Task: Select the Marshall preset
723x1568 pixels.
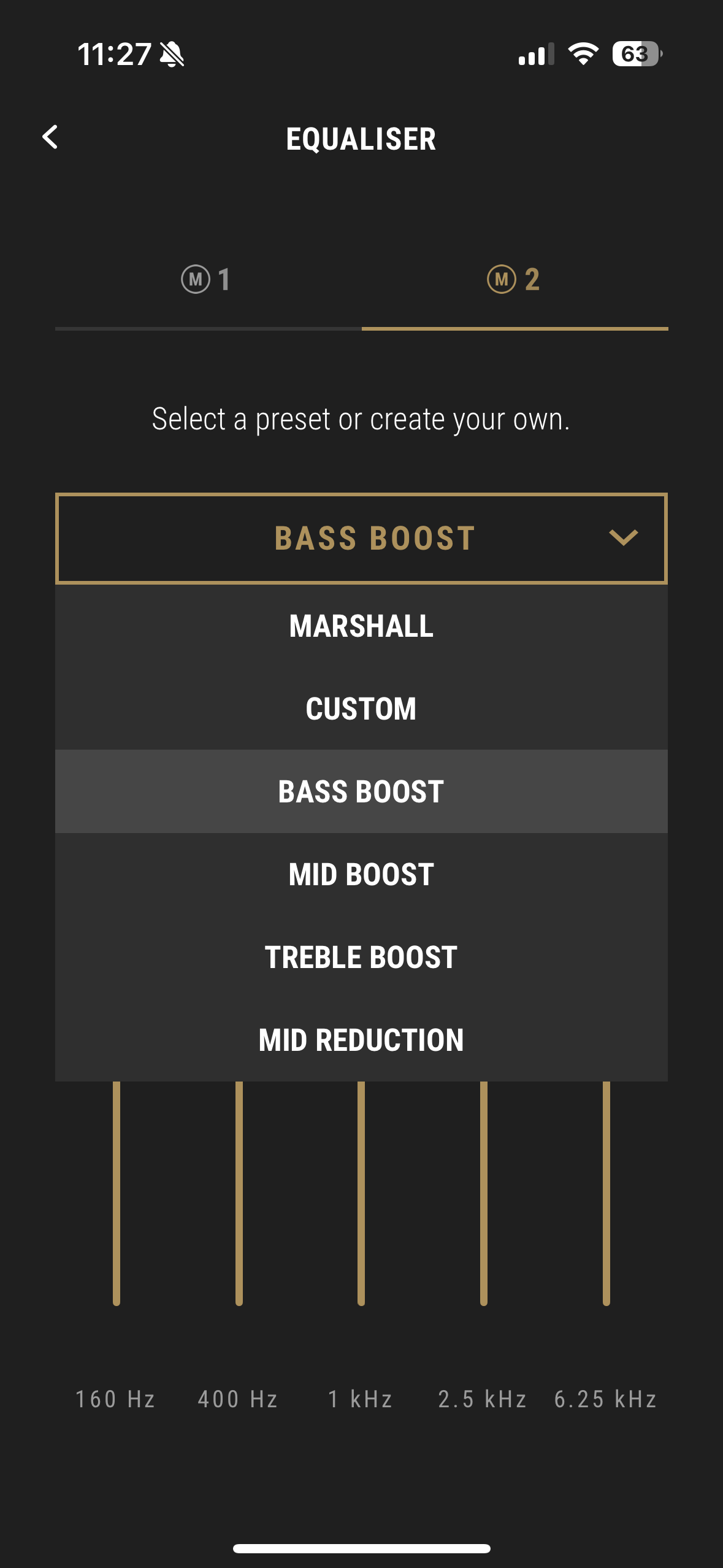Action: tap(361, 626)
